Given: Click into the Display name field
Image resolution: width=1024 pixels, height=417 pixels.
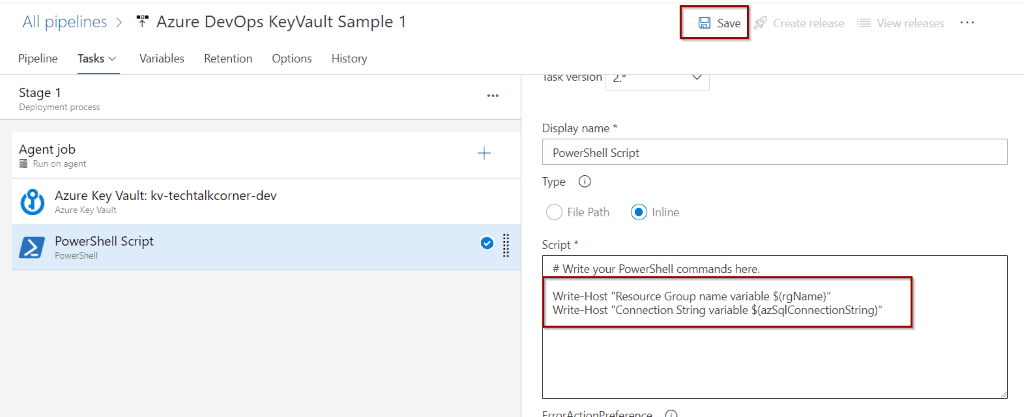Looking at the screenshot, I should click(775, 153).
